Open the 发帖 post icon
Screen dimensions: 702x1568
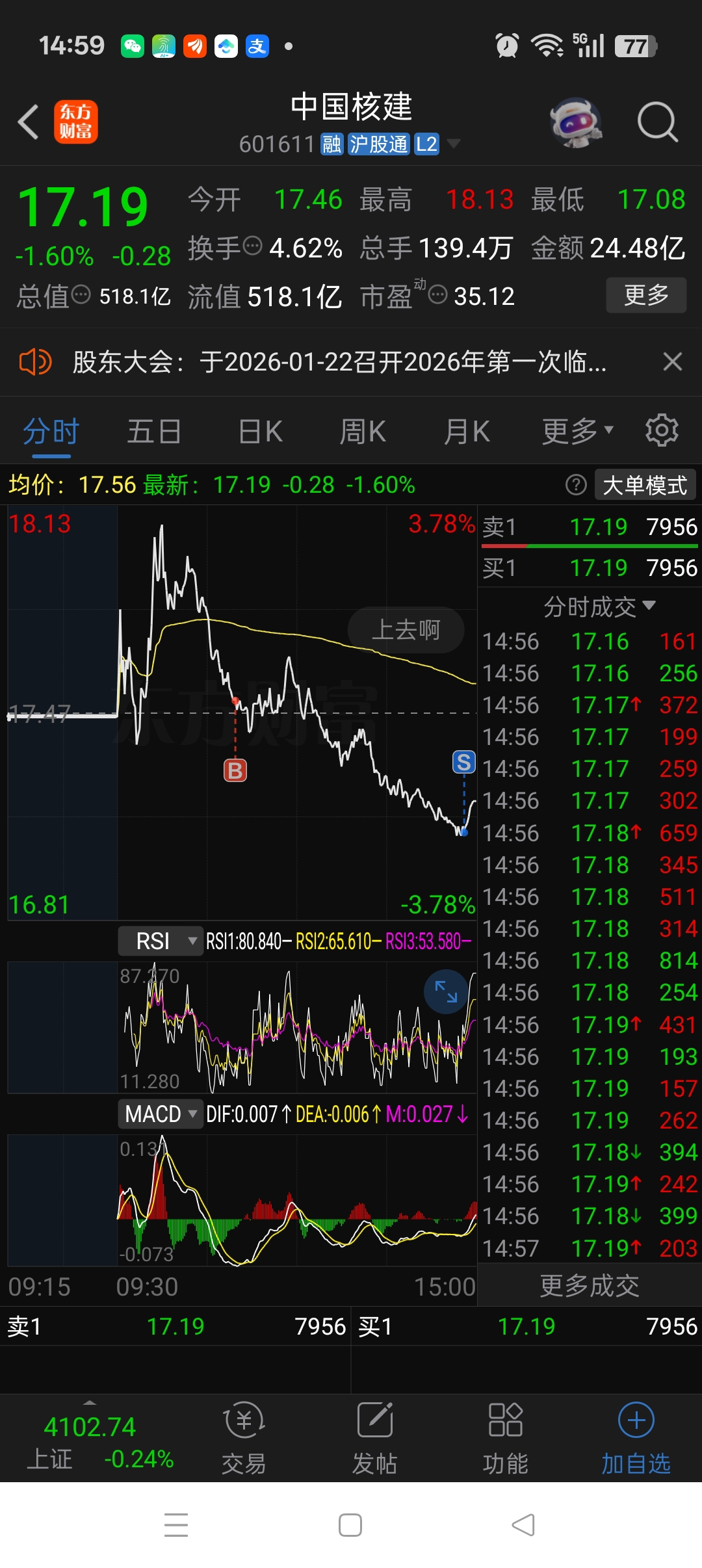point(375,1438)
